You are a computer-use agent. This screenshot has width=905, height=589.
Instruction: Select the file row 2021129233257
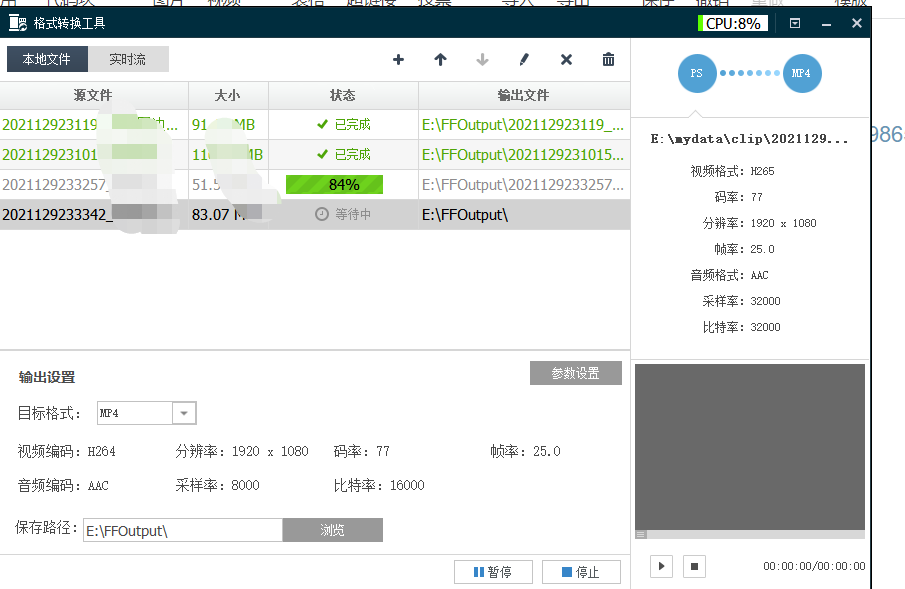[x=315, y=185]
